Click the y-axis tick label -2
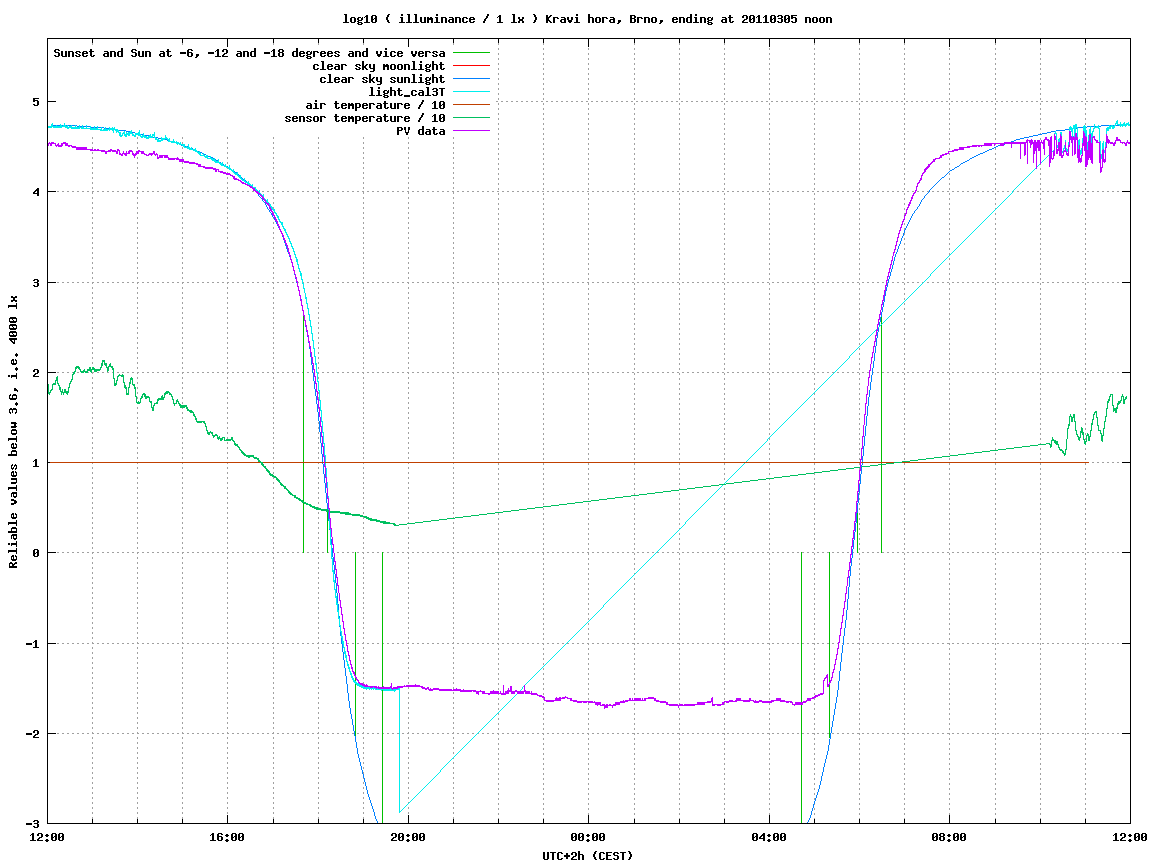This screenshot has width=1151, height=863. tap(33, 734)
